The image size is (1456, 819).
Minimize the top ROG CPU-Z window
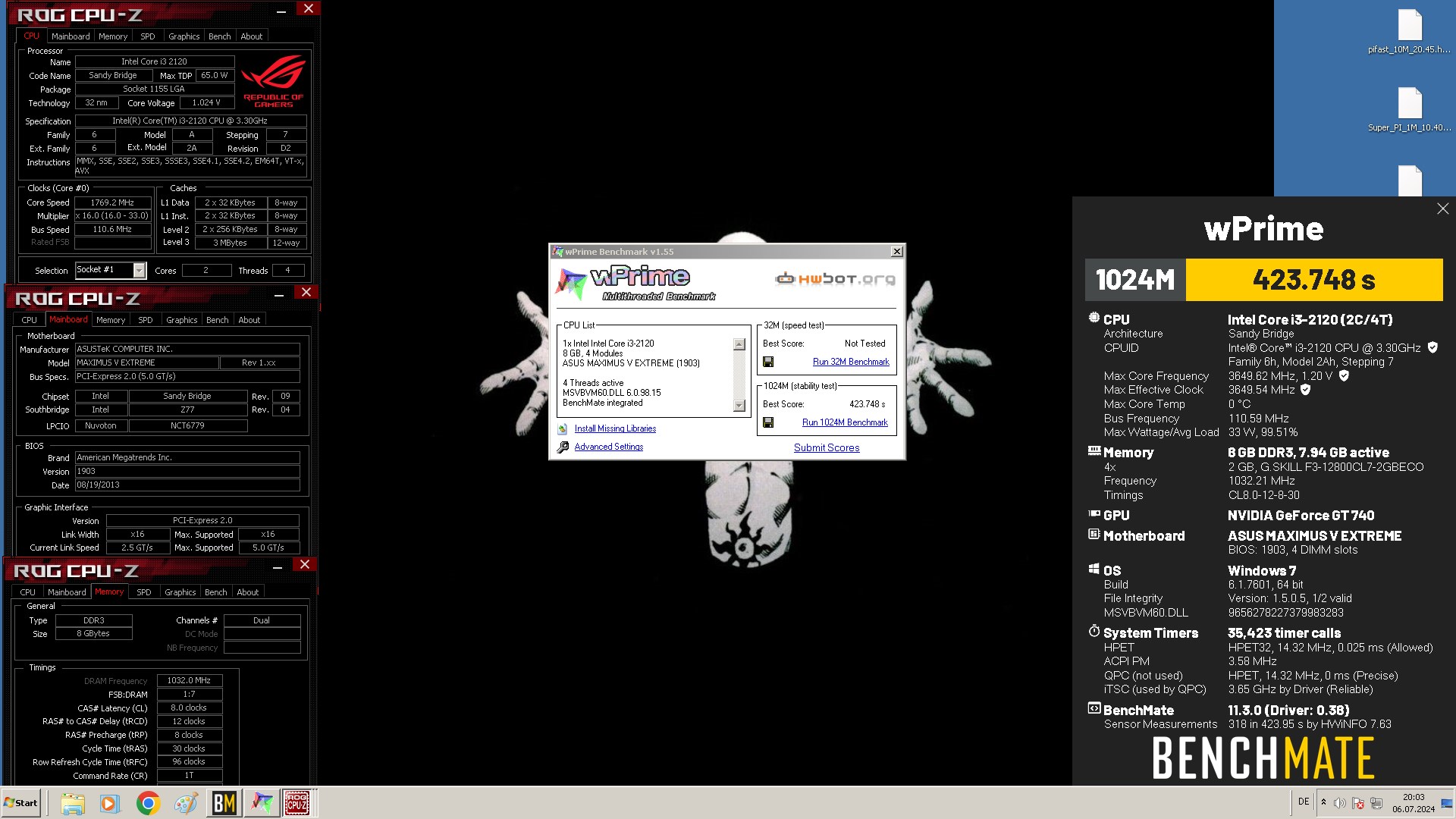[281, 11]
